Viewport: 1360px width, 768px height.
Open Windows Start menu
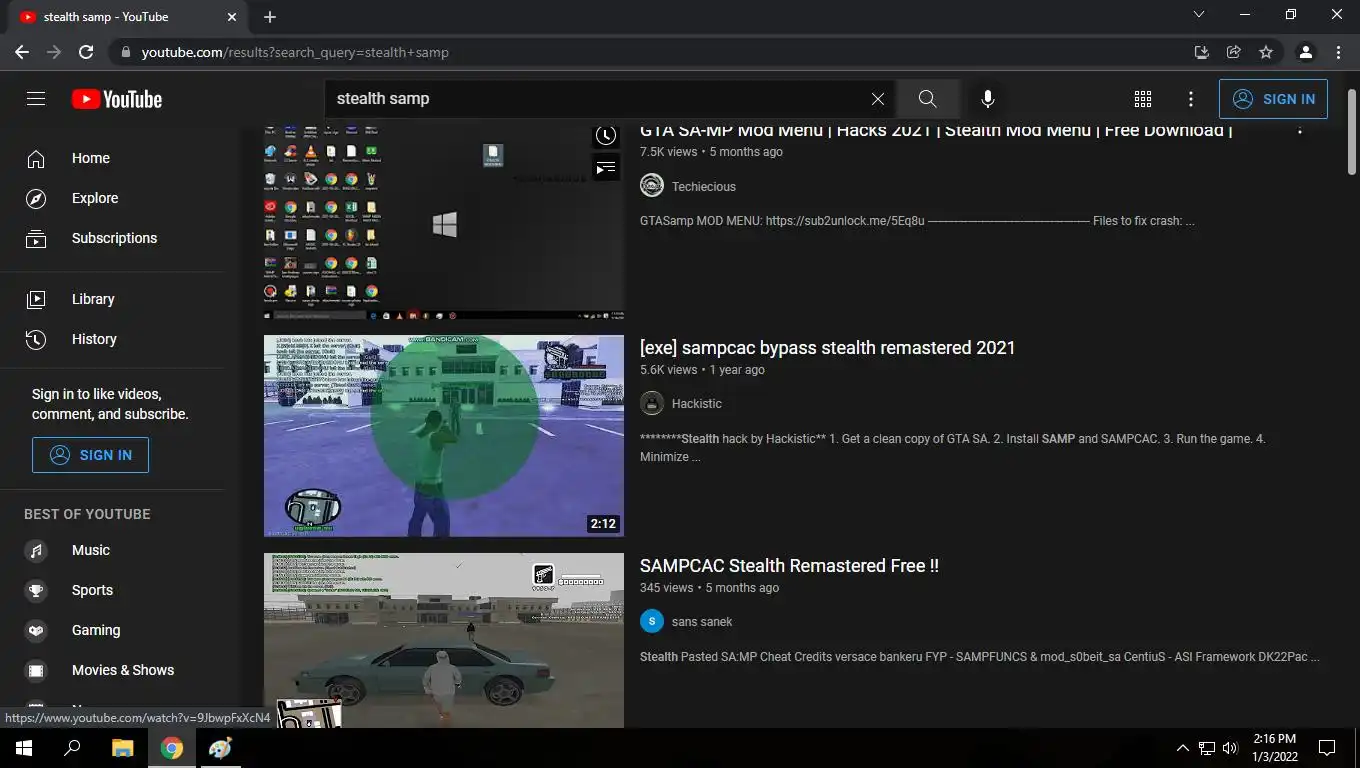[24, 748]
